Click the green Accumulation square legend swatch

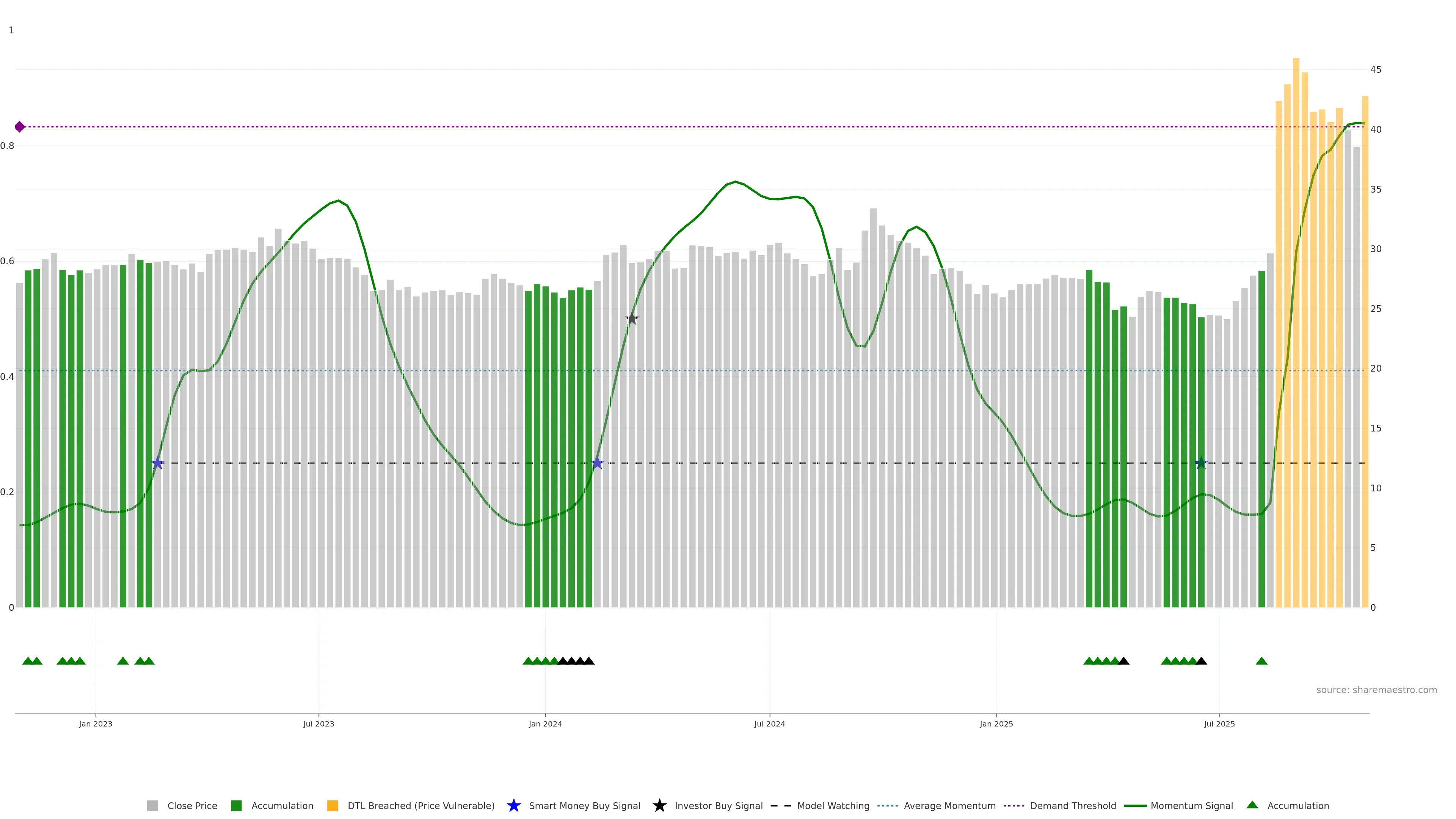click(236, 805)
